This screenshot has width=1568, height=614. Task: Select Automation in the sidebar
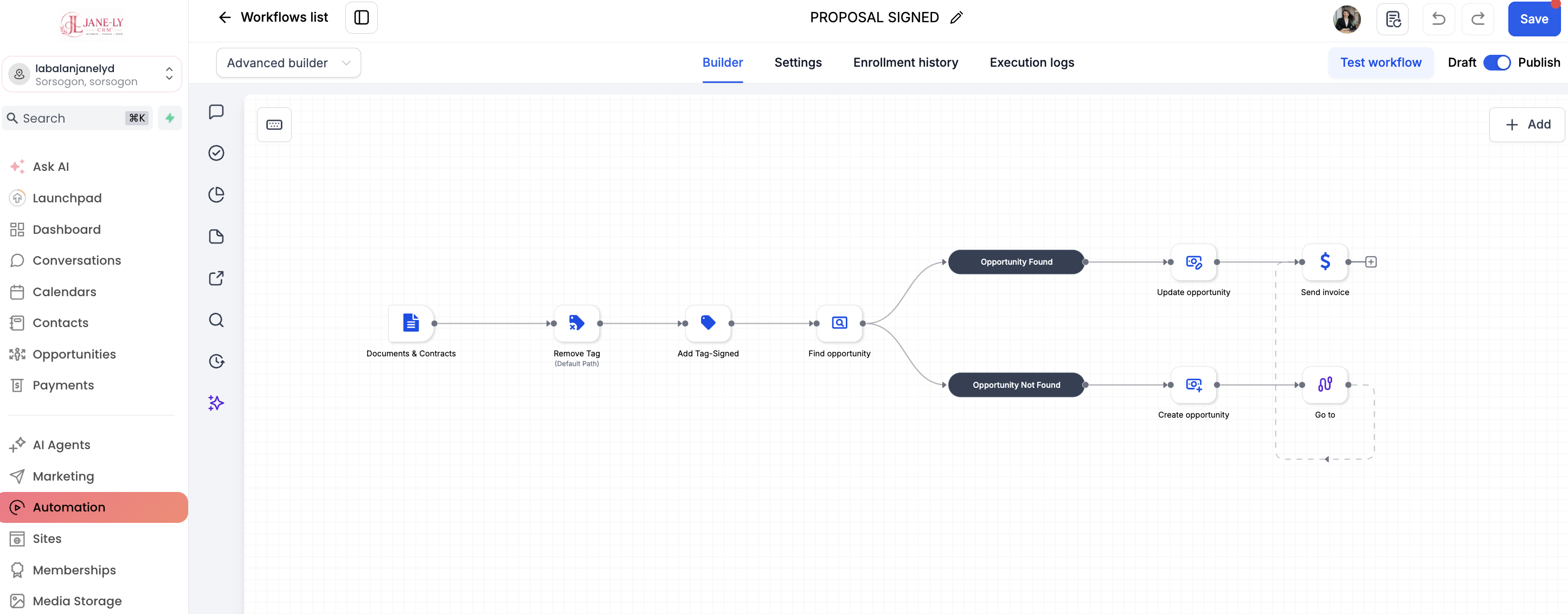94,507
